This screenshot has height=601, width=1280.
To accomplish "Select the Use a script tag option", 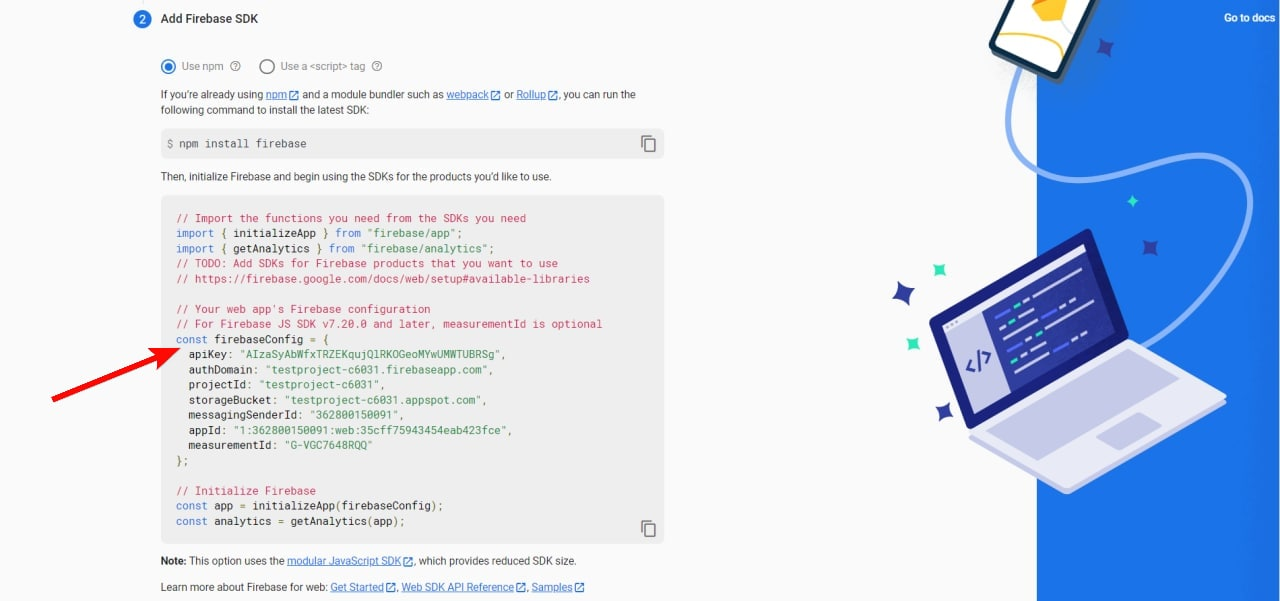I will pyautogui.click(x=267, y=67).
